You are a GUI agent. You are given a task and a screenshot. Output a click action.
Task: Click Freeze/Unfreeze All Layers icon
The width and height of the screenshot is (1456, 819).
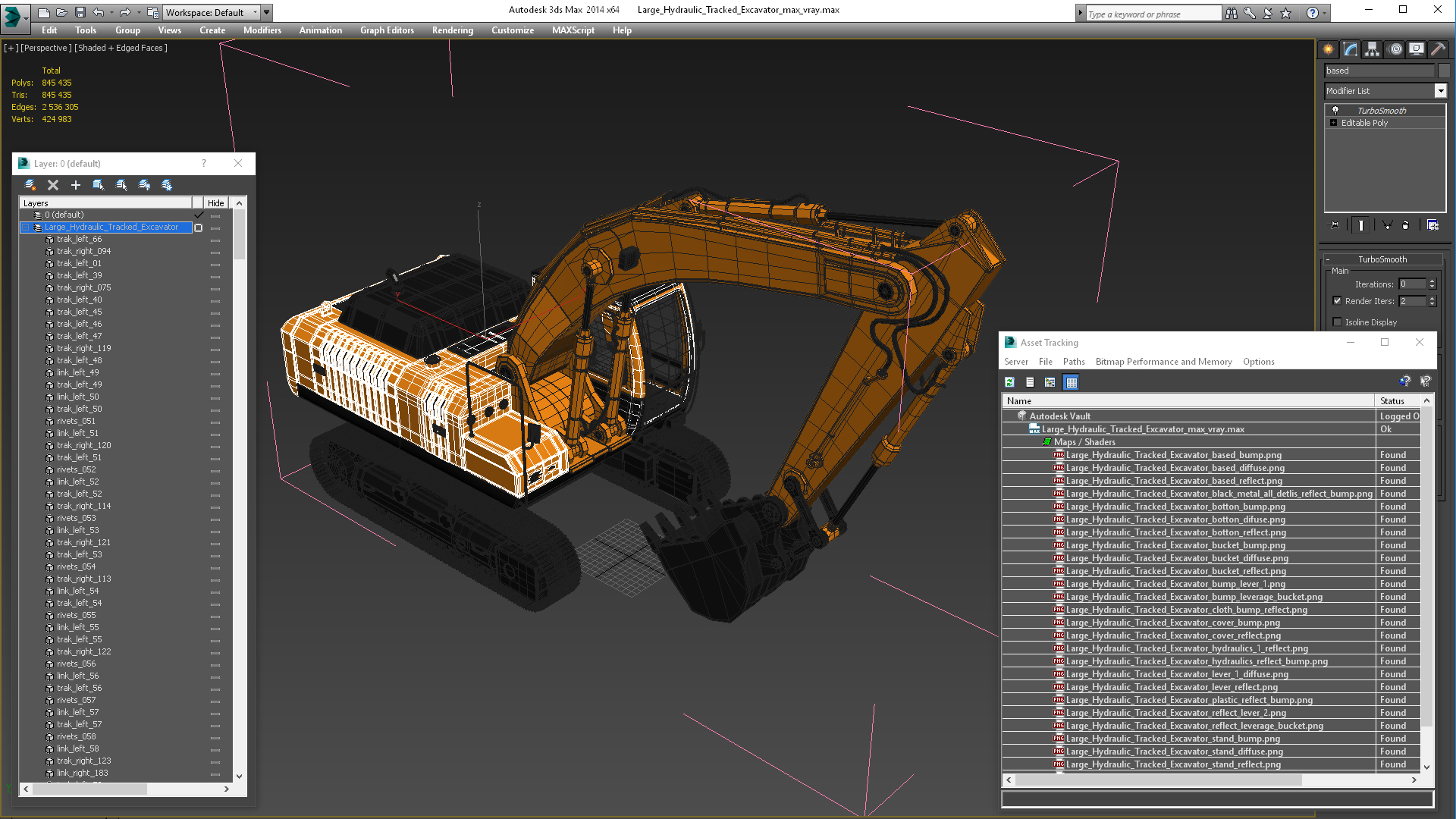click(167, 185)
